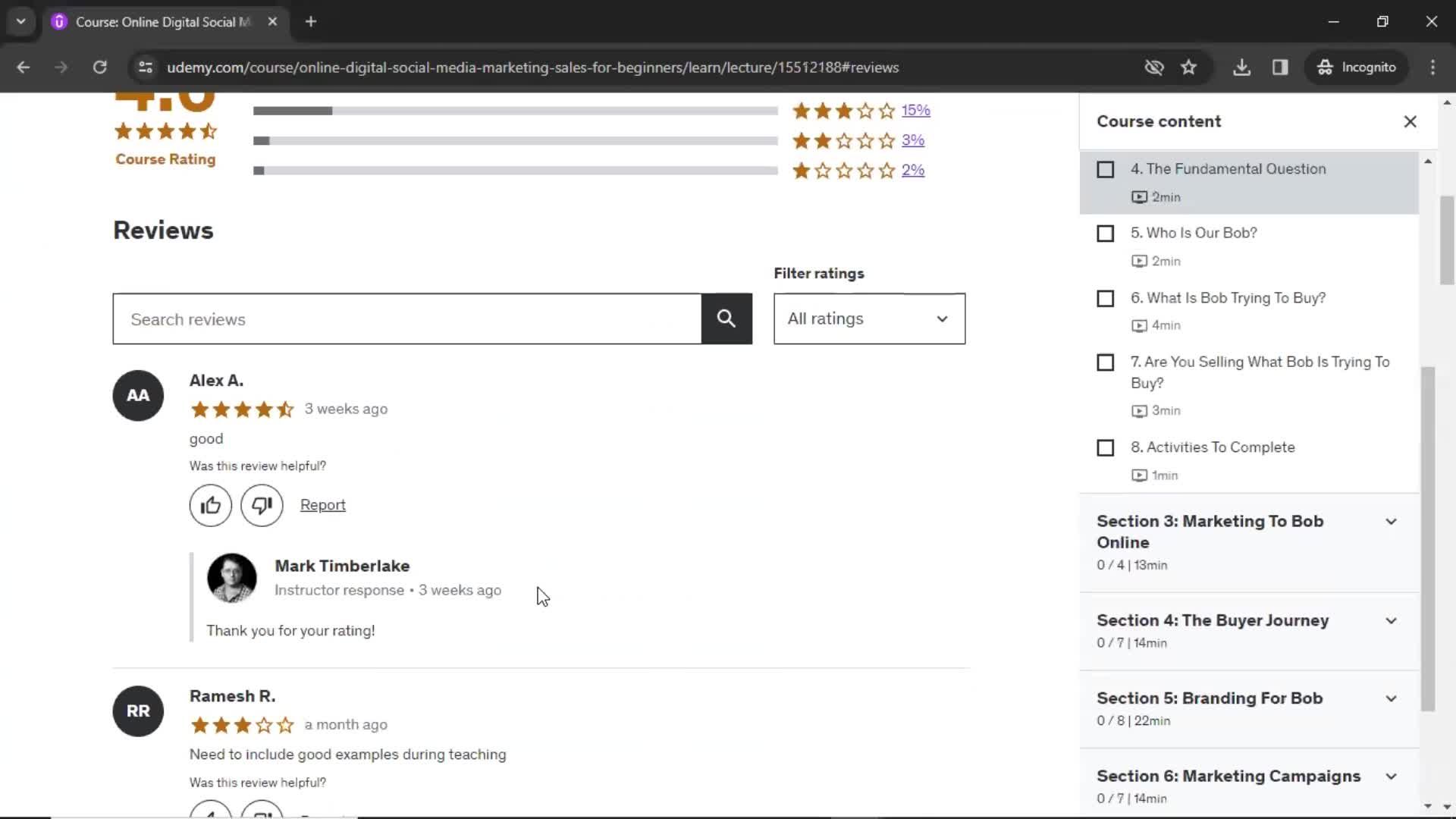The image size is (1456, 819).
Task: Click the course URL address bar
Action: (x=534, y=67)
